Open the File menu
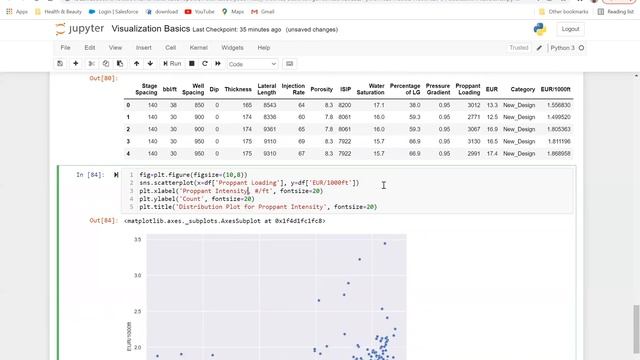The width and height of the screenshot is (640, 360). coord(65,48)
